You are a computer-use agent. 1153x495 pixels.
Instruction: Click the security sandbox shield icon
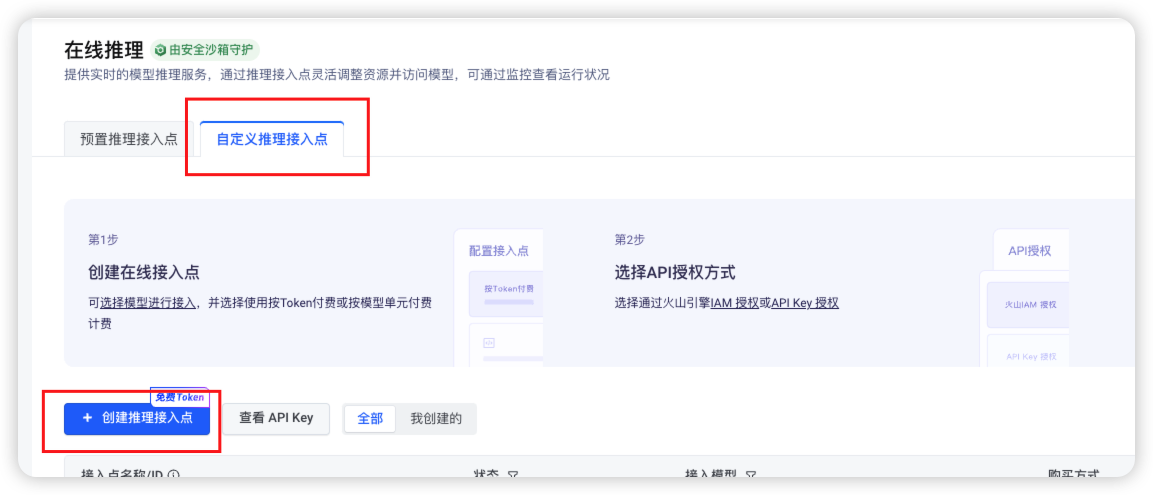pos(160,50)
